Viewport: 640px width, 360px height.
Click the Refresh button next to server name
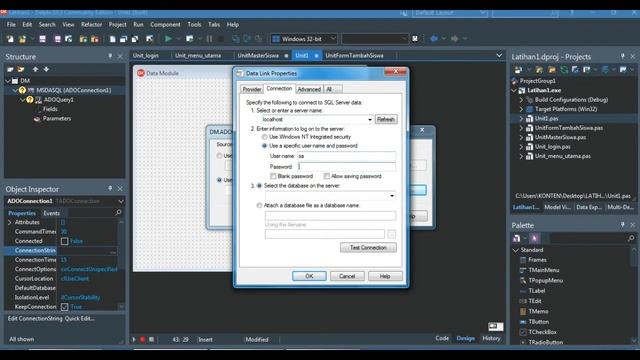[x=386, y=119]
